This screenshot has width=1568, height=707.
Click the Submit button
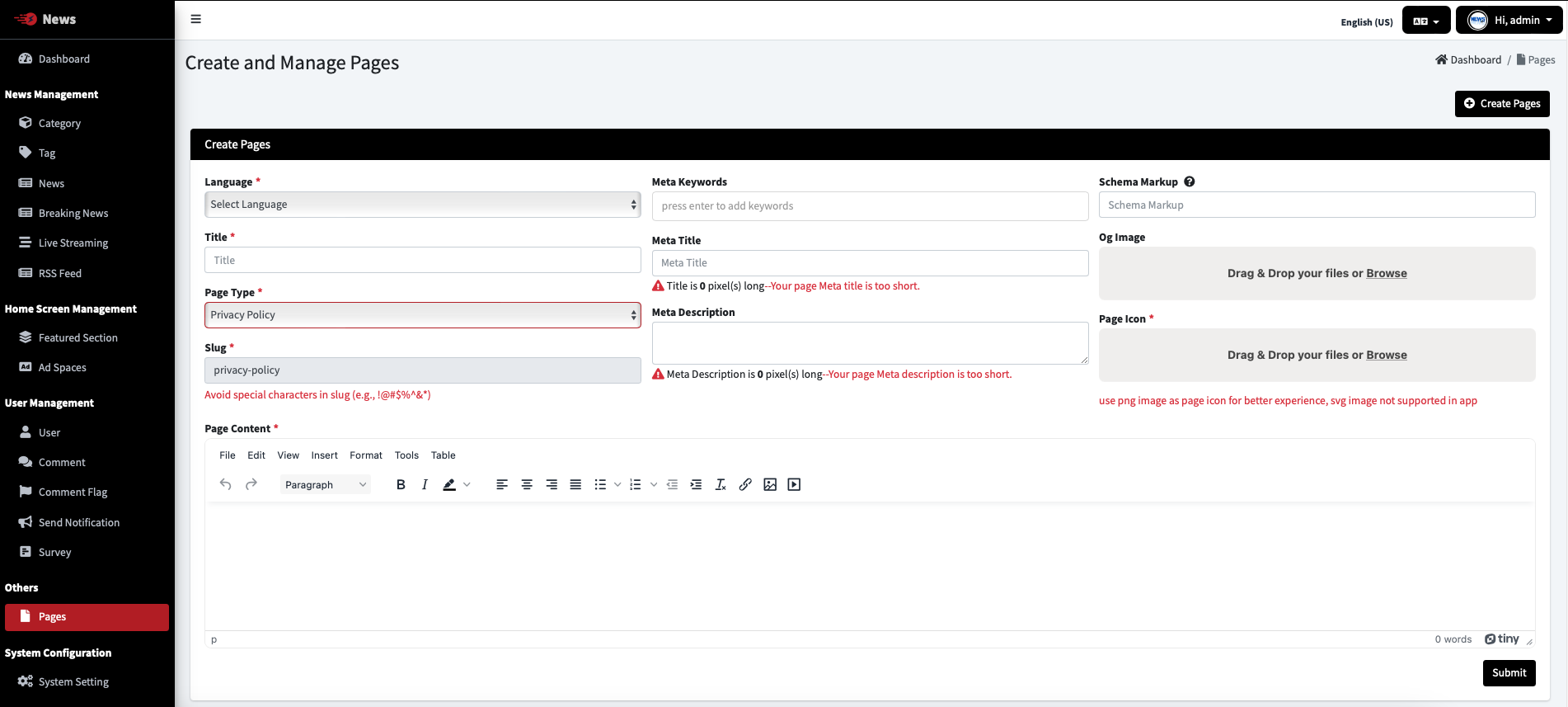pyautogui.click(x=1509, y=673)
